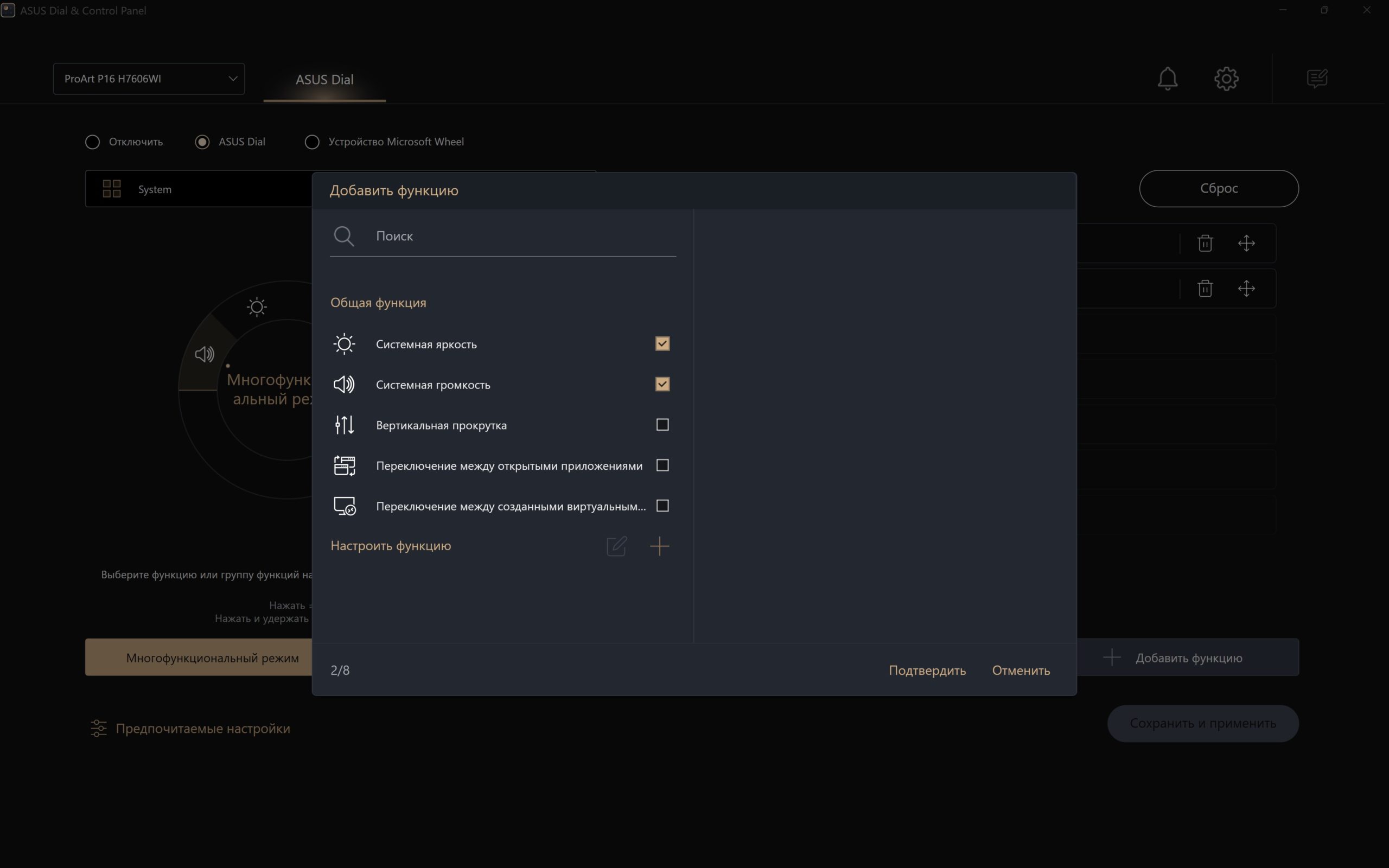This screenshot has height=868, width=1389.
Task: Click Отменить to cancel the dialog
Action: click(1021, 670)
